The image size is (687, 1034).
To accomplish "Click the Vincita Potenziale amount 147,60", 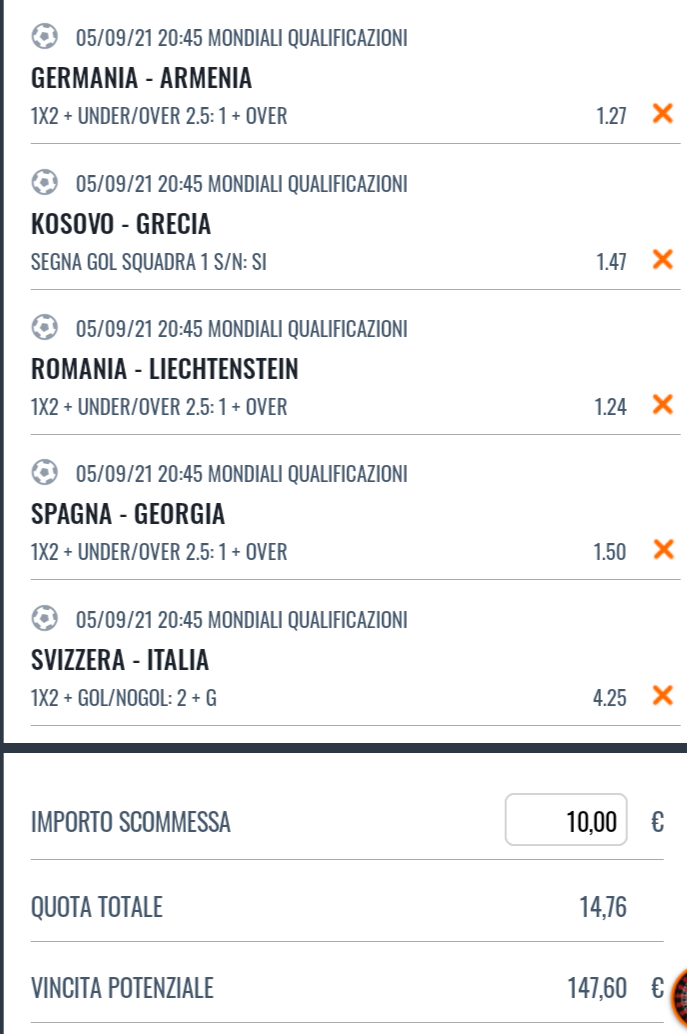I will [x=597, y=988].
